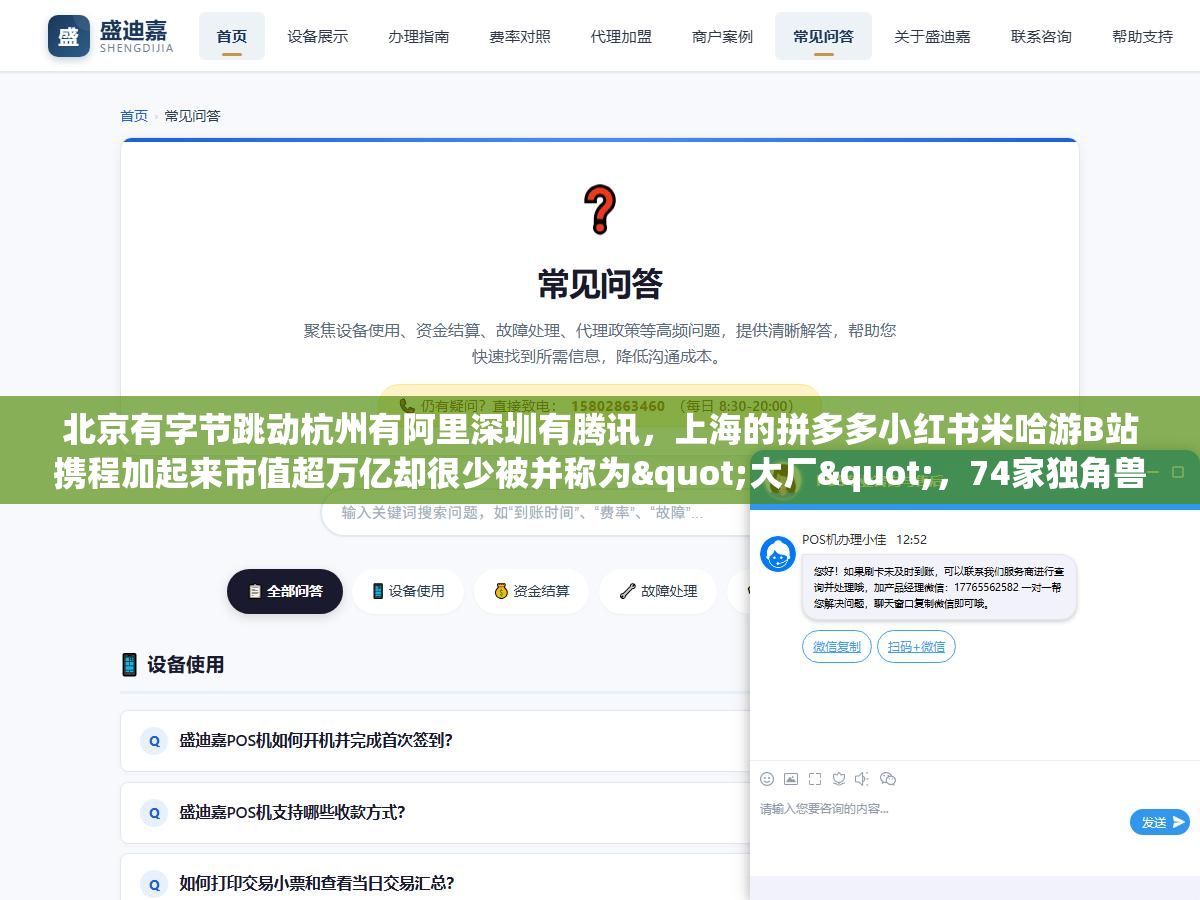Image resolution: width=1200 pixels, height=900 pixels.
Task: Click the description text 聚焦设备使用、资金结算
Action: (x=600, y=342)
